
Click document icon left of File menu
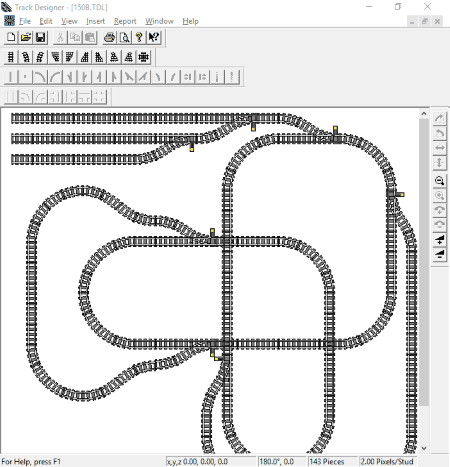pos(9,21)
